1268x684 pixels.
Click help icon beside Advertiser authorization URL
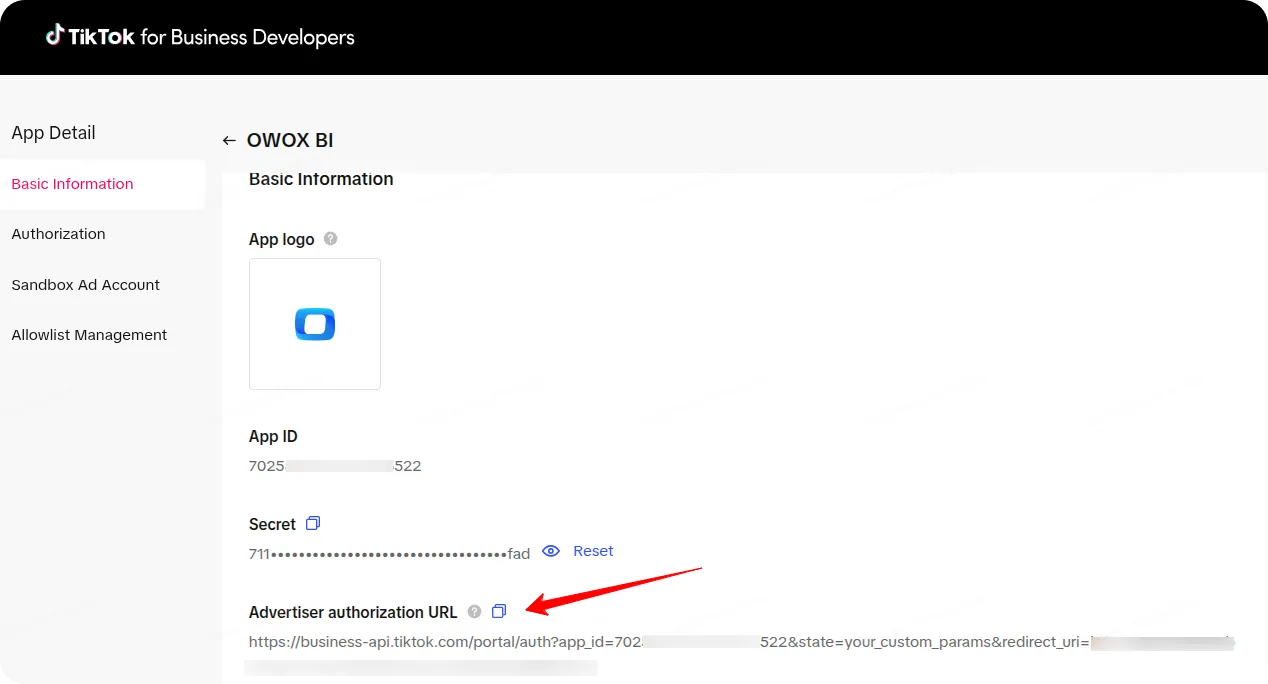tap(475, 612)
